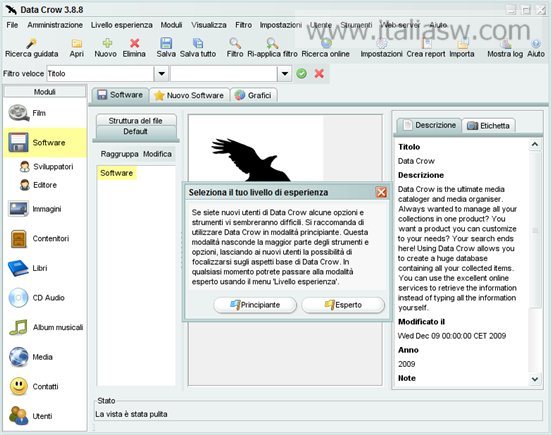Open the File menu
Screen dimensions: 552x435
tap(12, 25)
